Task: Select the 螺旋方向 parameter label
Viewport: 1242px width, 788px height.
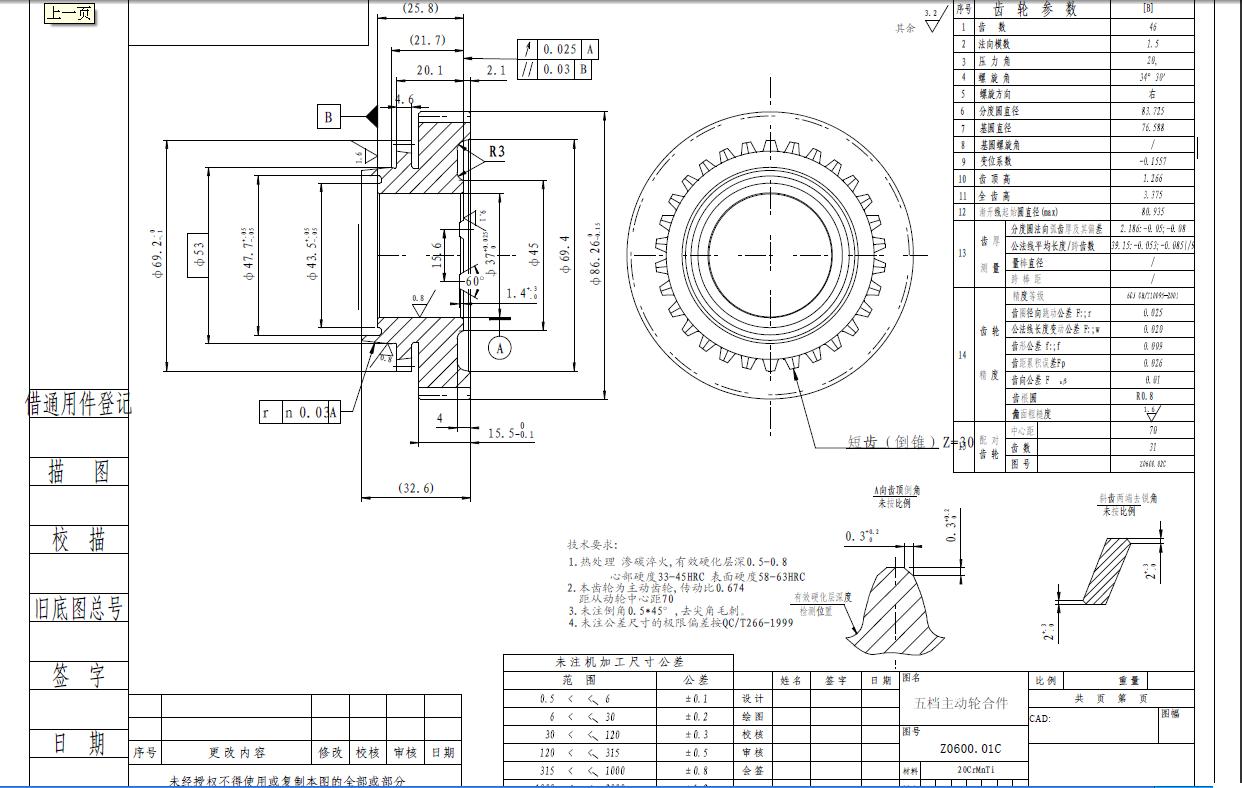Action: click(994, 94)
